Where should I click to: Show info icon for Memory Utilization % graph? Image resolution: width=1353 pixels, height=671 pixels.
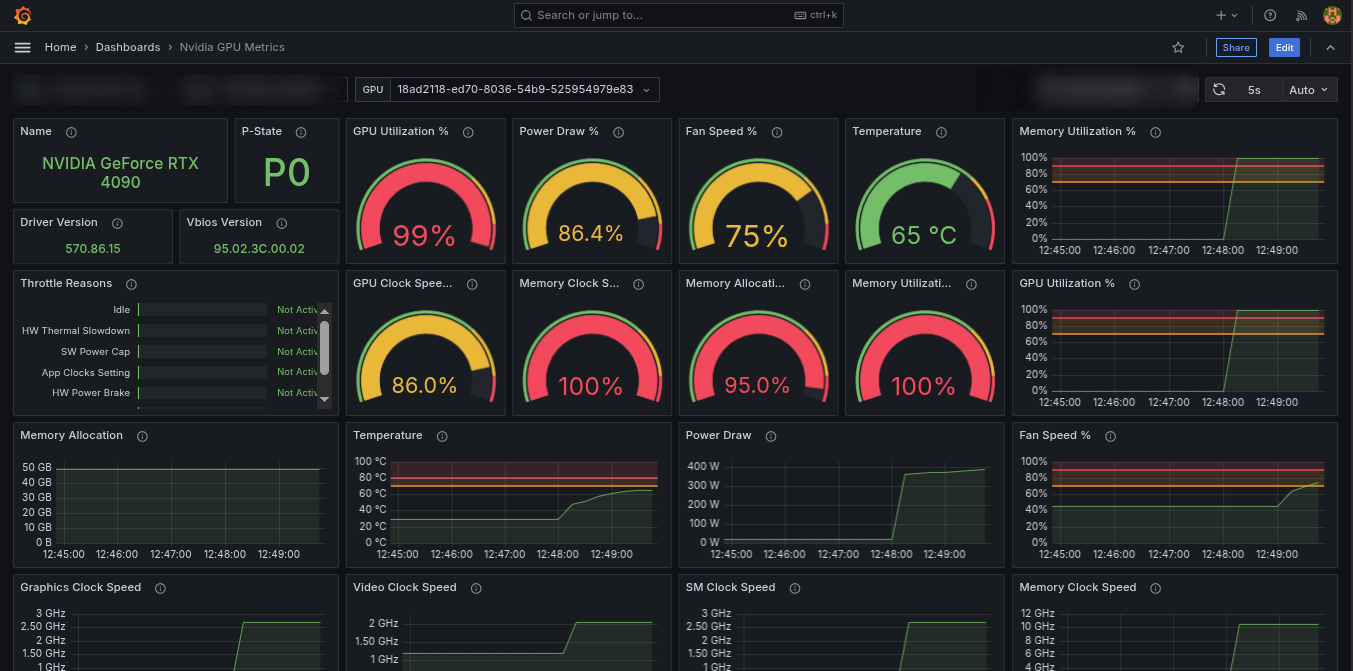(1155, 132)
